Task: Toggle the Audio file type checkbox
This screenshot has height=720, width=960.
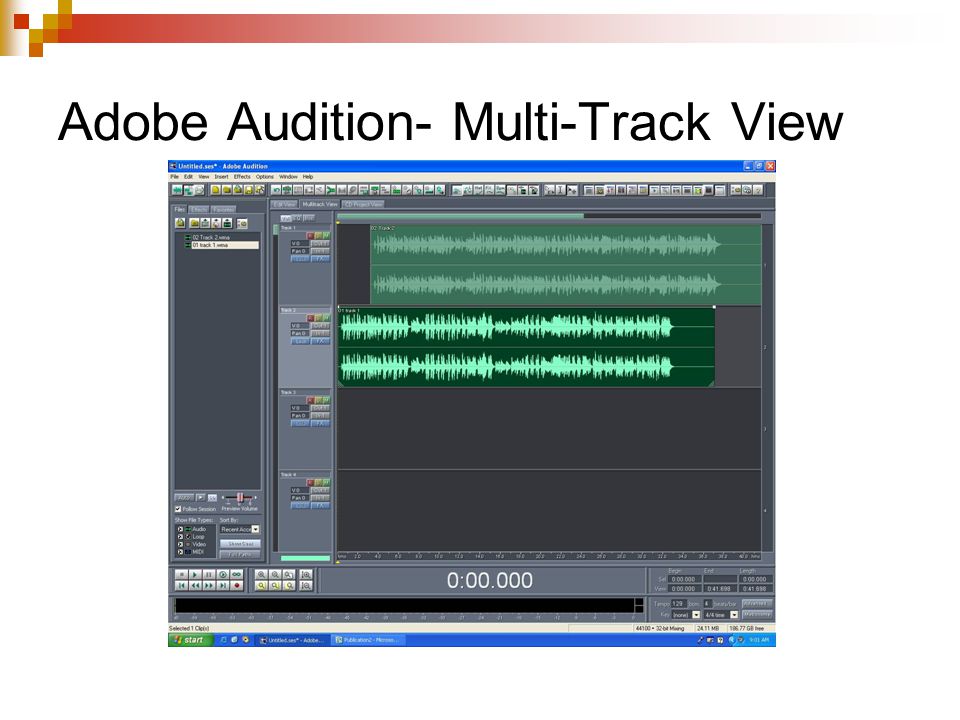Action: [x=181, y=529]
